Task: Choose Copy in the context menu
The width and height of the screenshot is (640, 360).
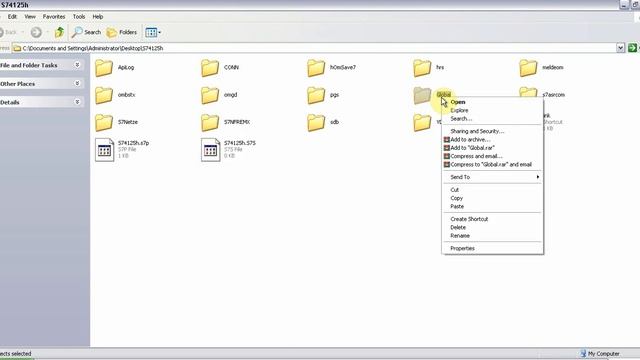Action: (x=492, y=198)
